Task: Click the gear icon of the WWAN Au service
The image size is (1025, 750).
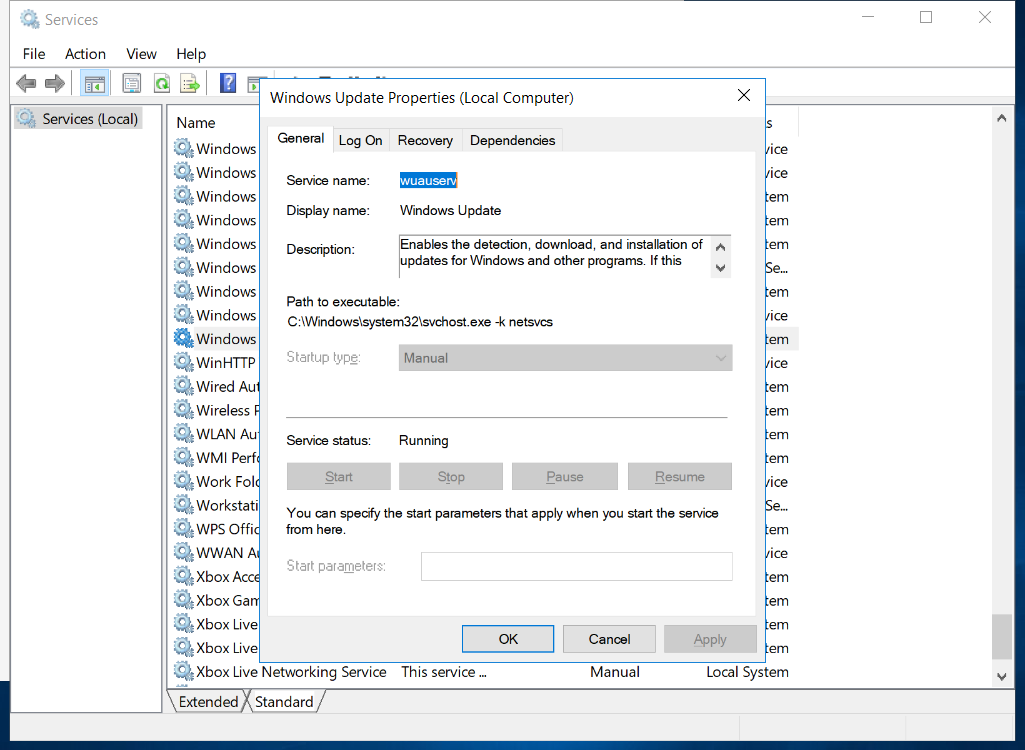Action: (x=184, y=552)
